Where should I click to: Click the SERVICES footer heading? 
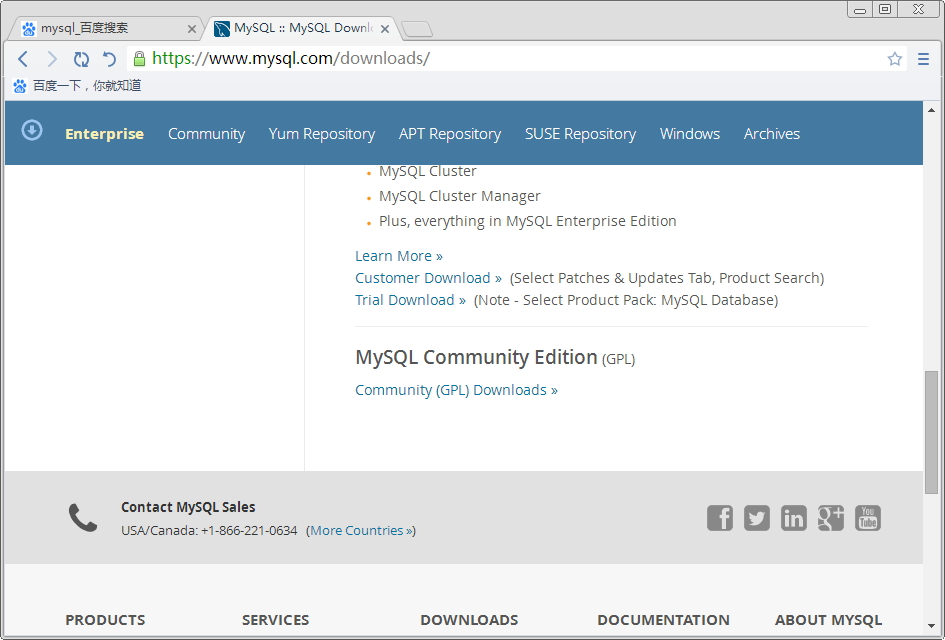pos(275,620)
